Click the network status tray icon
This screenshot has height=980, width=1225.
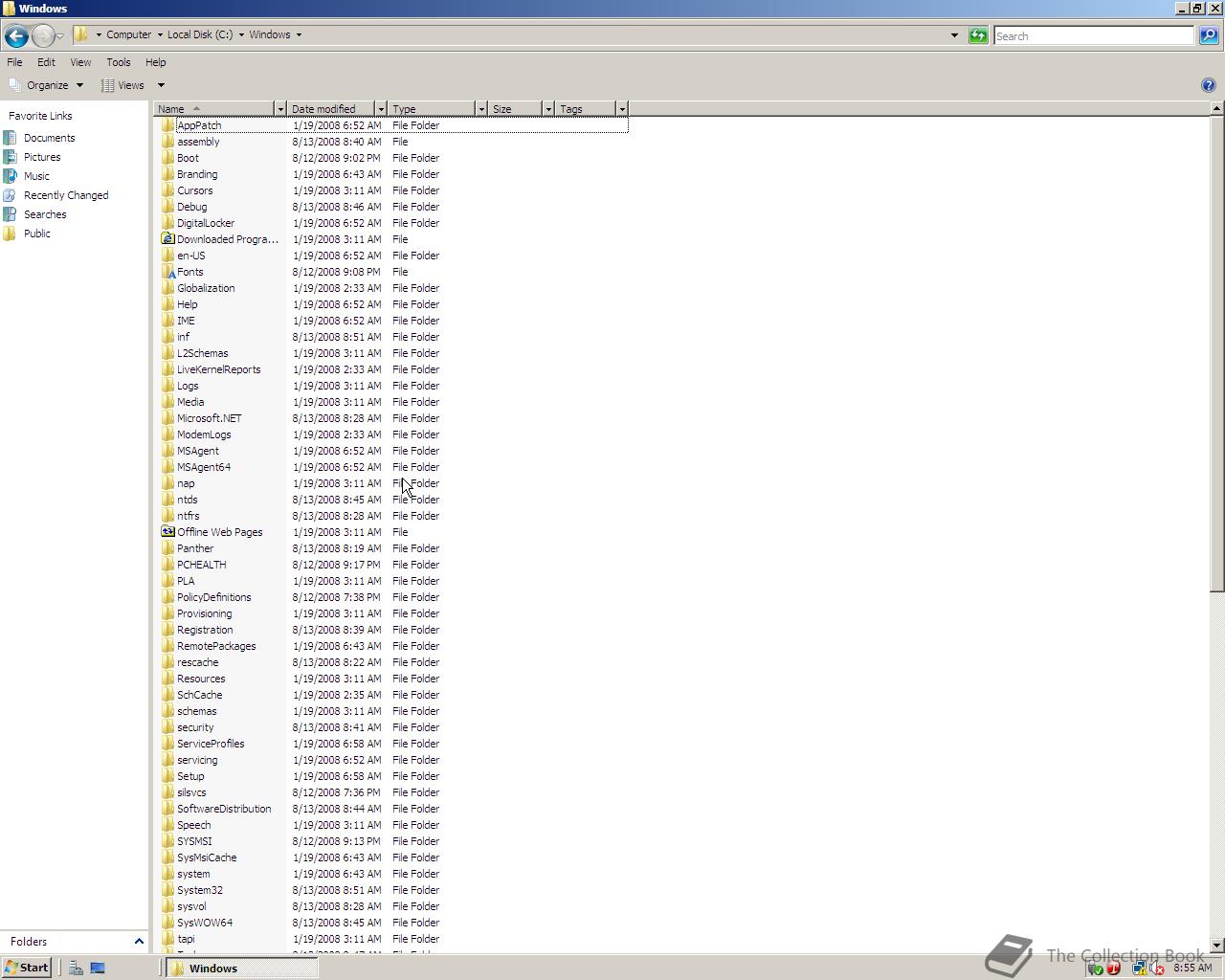click(x=1139, y=969)
